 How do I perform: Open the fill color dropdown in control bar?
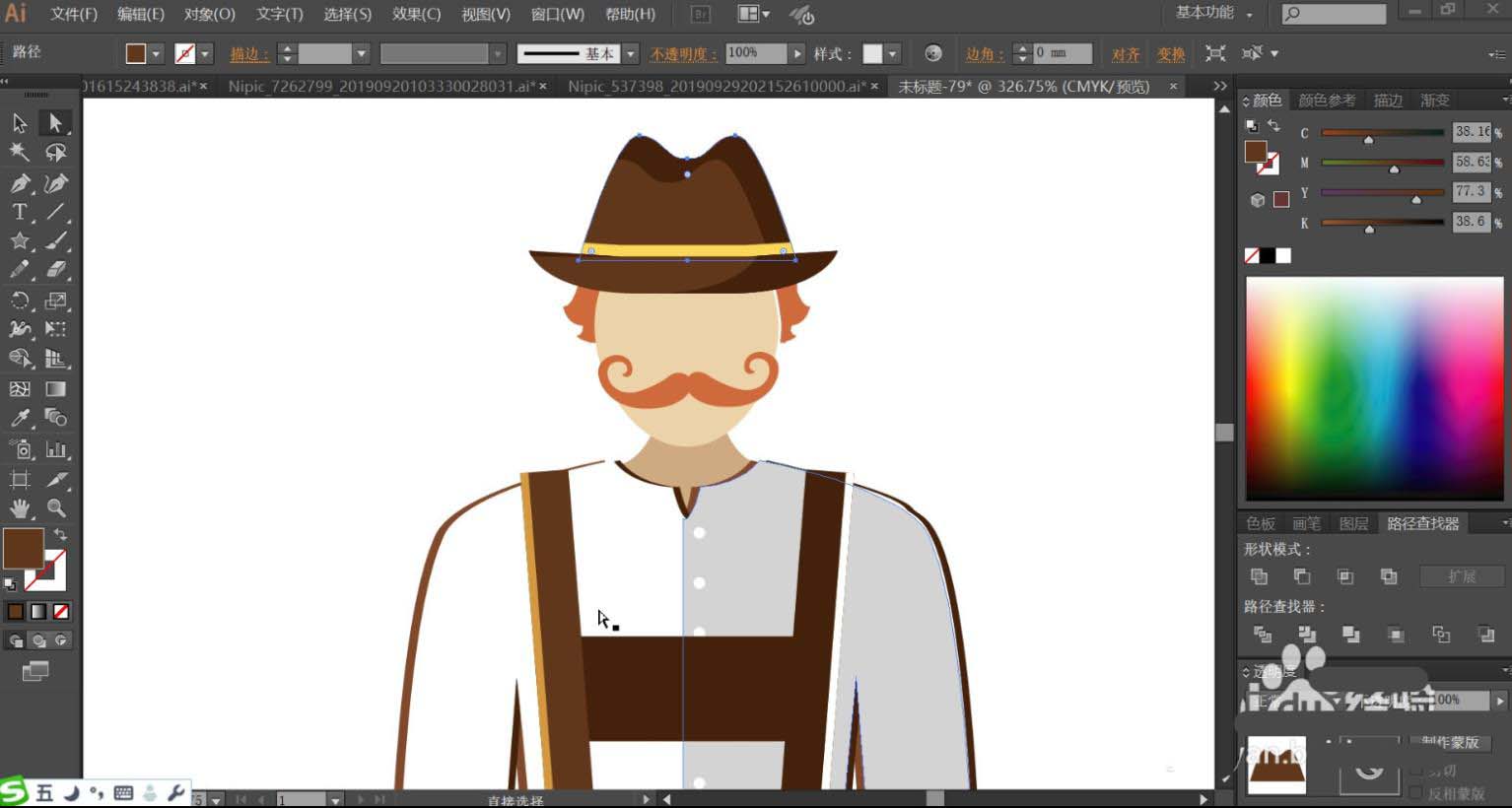coord(156,53)
